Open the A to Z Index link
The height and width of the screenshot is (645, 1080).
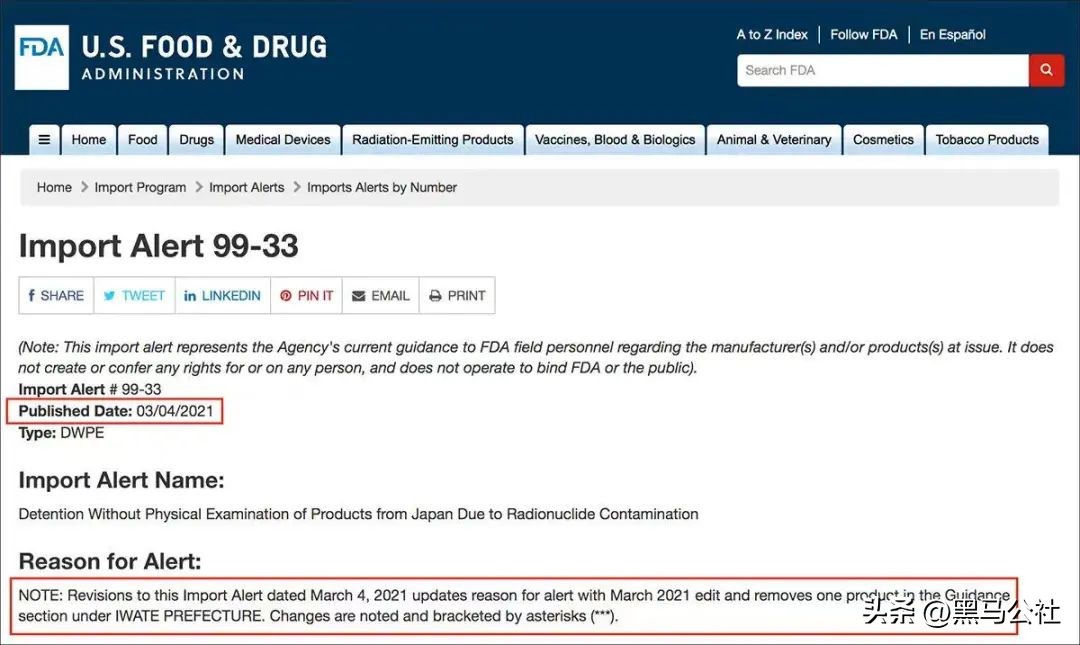coord(772,34)
